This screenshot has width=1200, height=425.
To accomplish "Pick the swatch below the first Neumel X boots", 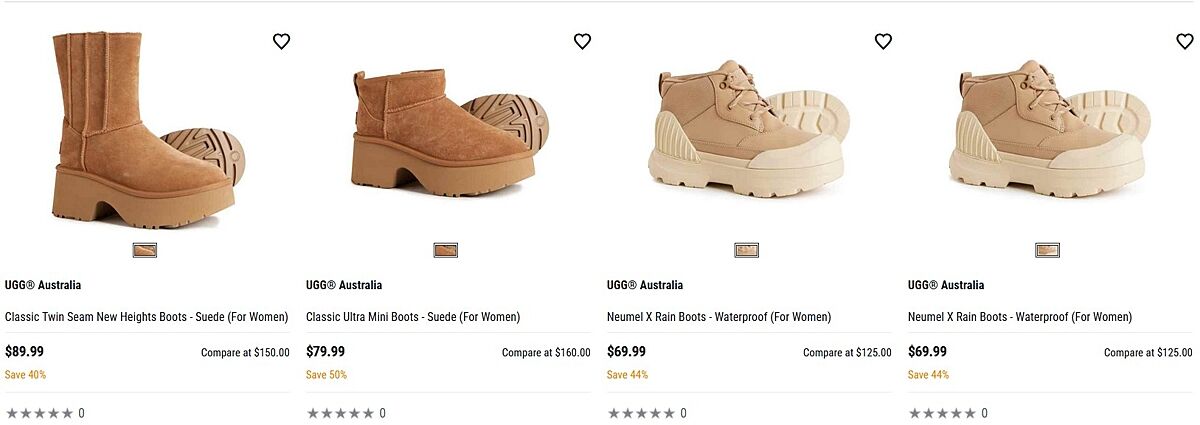I will point(746,250).
